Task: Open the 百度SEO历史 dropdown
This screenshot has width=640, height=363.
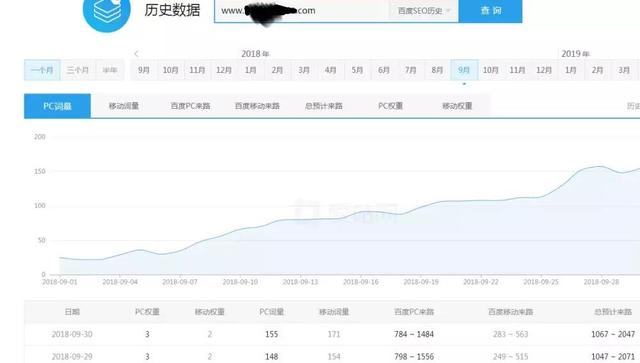Action: [x=423, y=11]
